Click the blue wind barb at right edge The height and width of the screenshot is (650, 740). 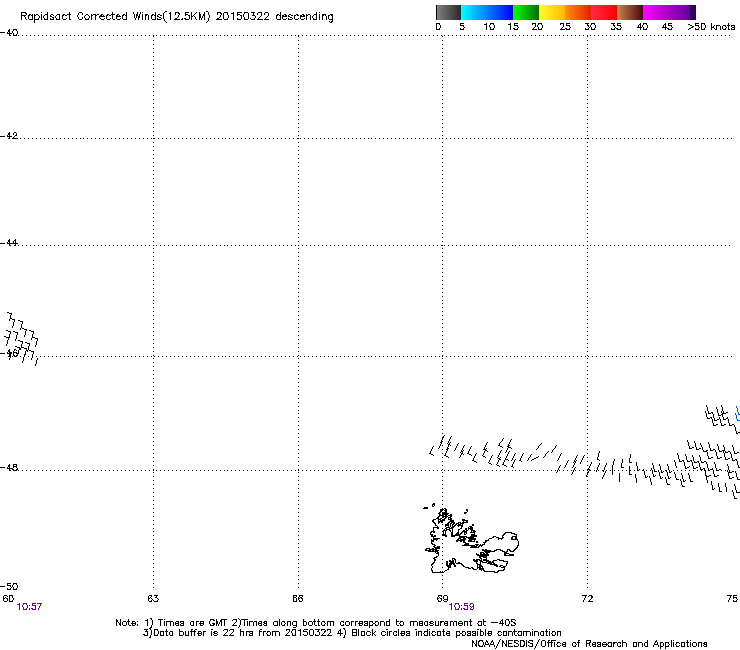(737, 413)
